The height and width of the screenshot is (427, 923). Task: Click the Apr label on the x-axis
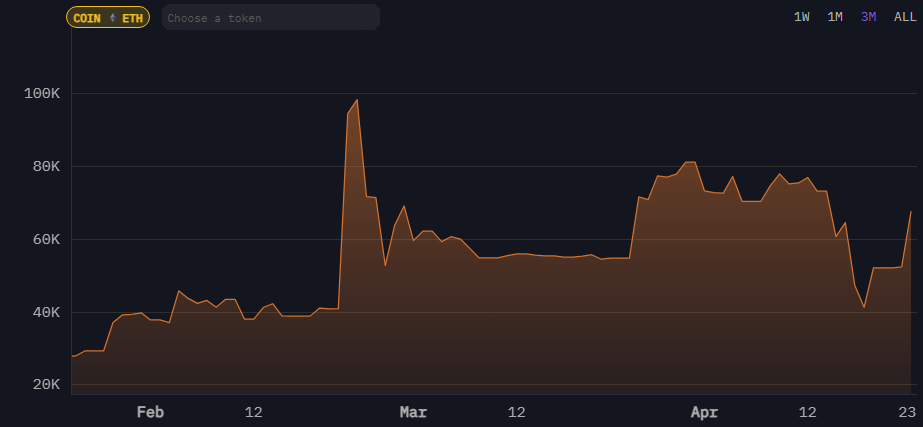click(x=704, y=412)
